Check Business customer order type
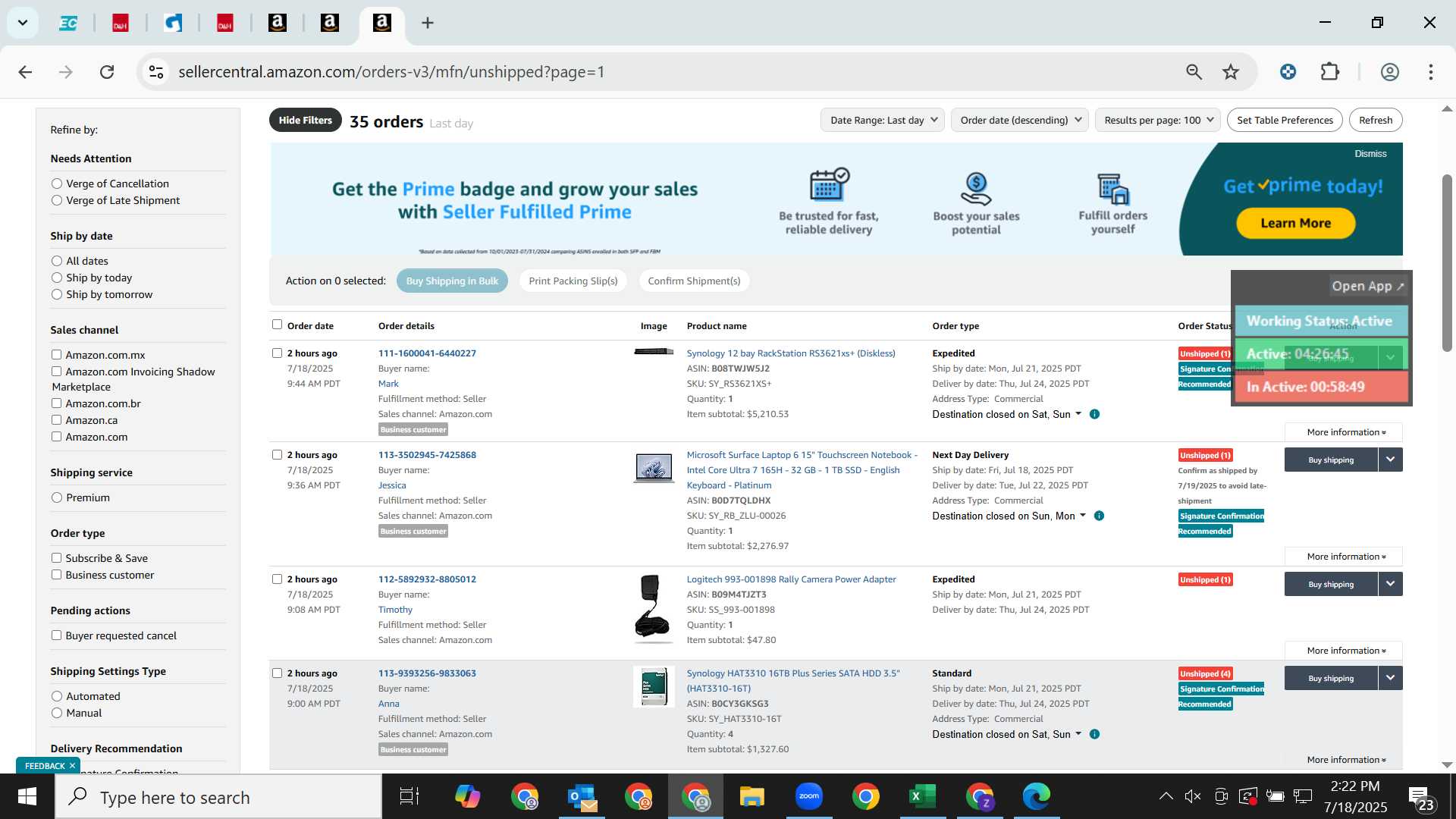 [56, 575]
